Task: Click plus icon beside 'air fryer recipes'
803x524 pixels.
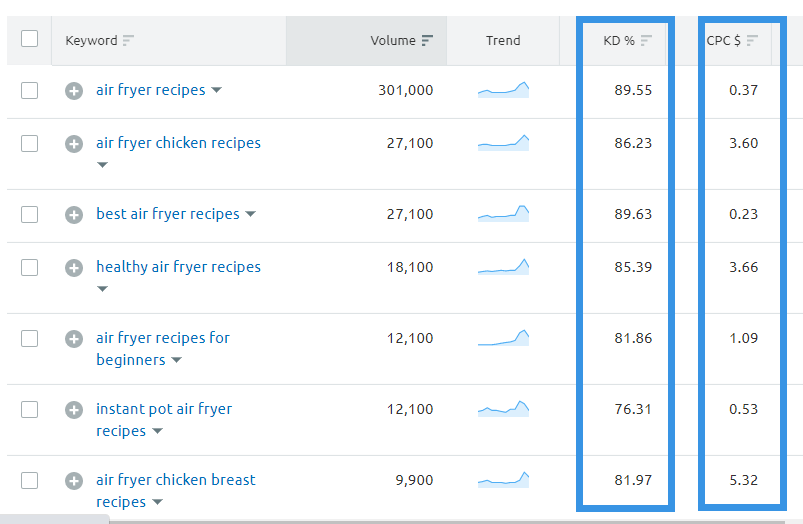Action: pos(73,91)
